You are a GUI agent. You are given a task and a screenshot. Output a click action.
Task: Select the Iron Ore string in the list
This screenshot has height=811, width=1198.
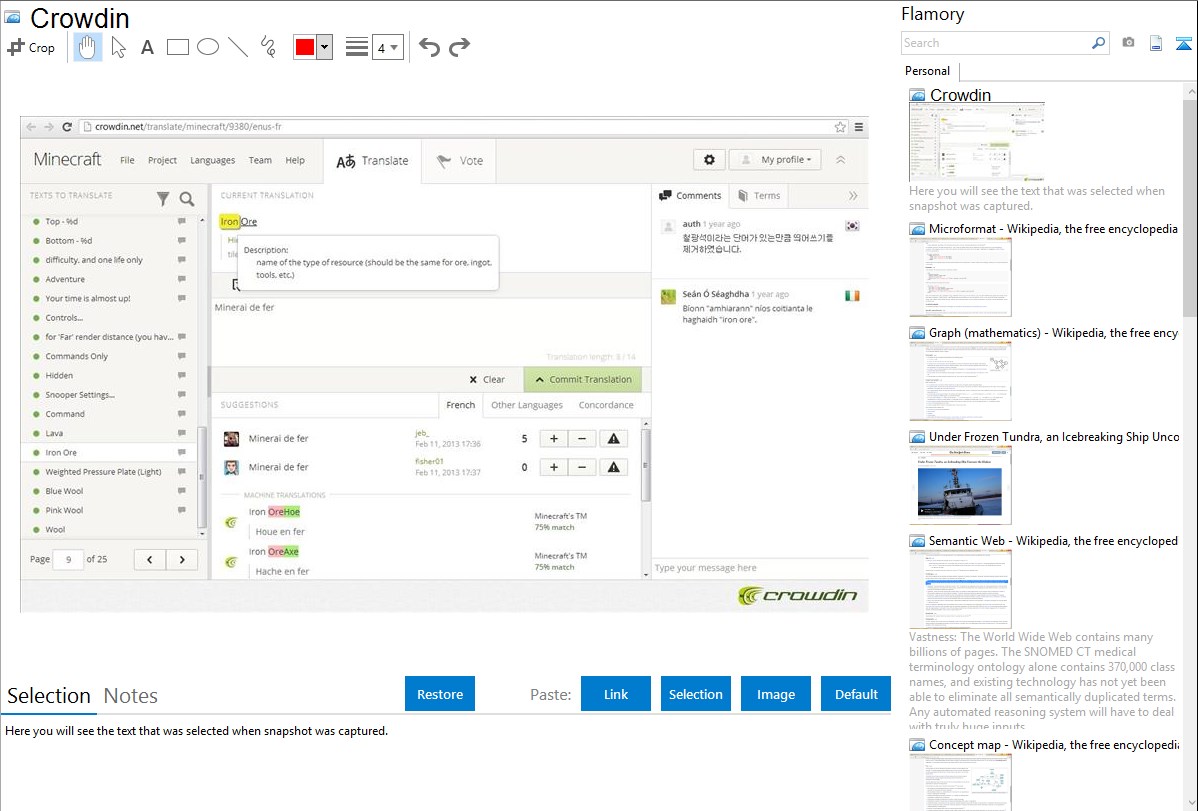point(108,453)
